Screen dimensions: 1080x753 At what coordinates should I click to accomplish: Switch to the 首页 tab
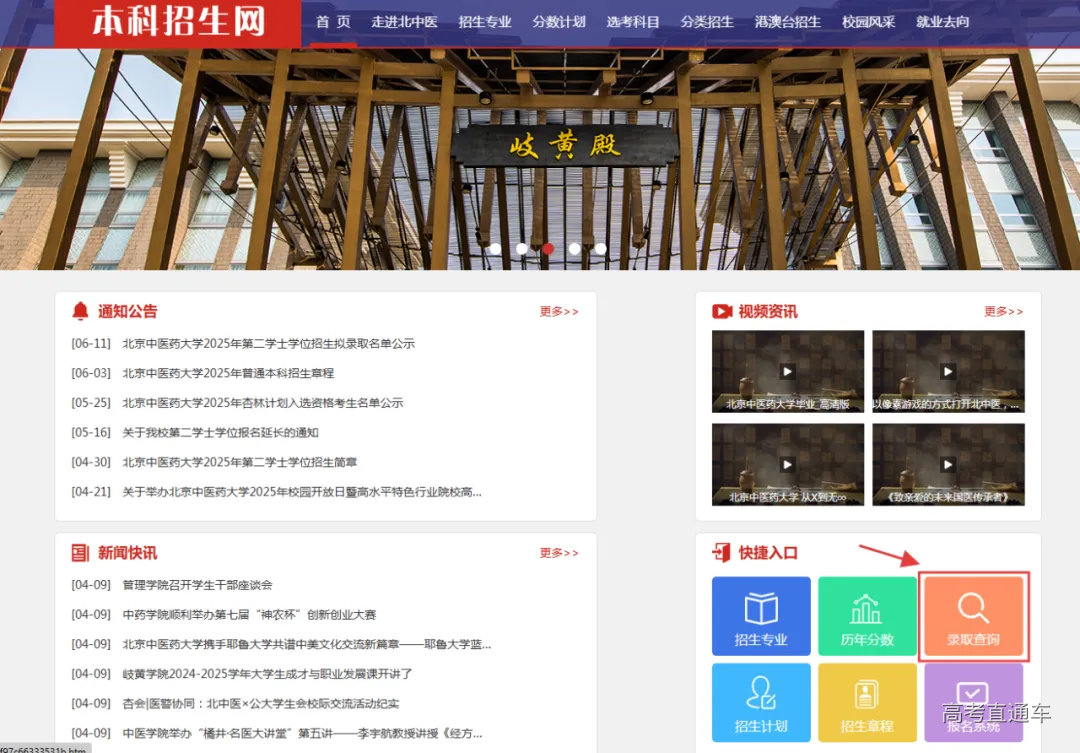click(334, 20)
